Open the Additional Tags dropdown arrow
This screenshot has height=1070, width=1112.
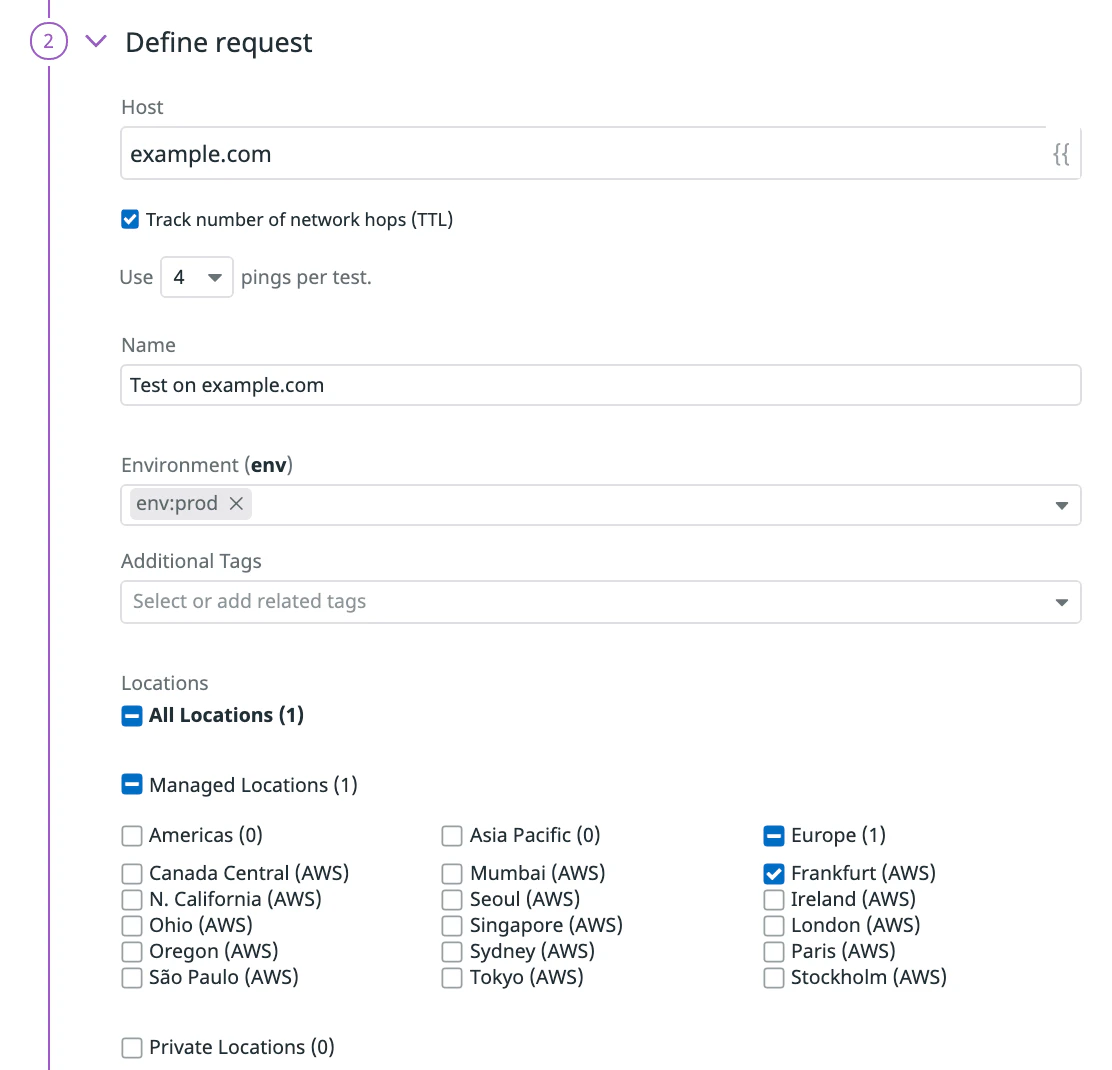pyautogui.click(x=1062, y=602)
